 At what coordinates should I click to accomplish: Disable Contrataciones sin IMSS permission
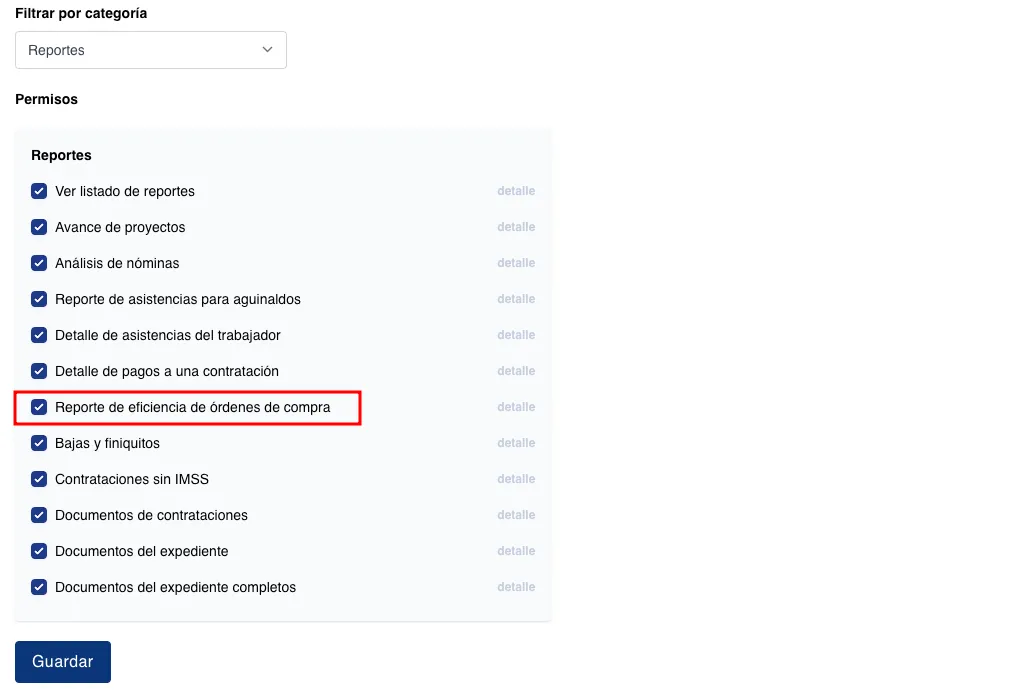click(x=39, y=479)
